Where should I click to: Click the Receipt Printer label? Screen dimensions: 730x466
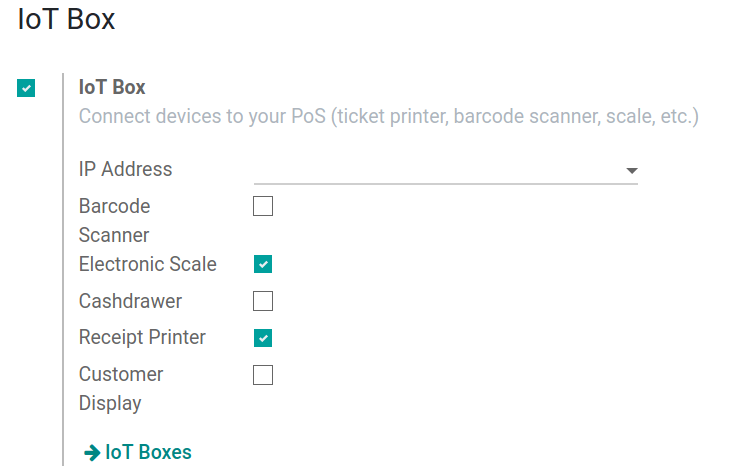click(x=142, y=338)
